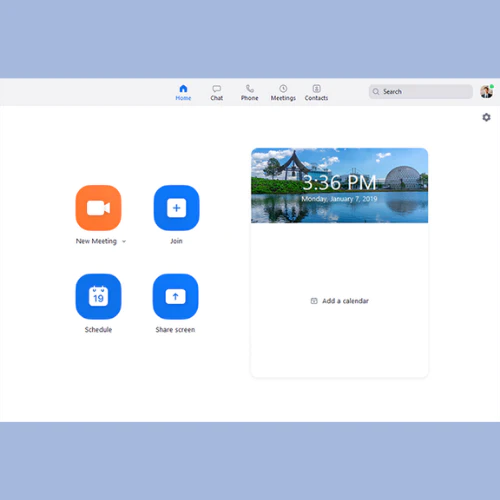Click the 3:36 PM clock banner image
500x500 pixels.
339,185
